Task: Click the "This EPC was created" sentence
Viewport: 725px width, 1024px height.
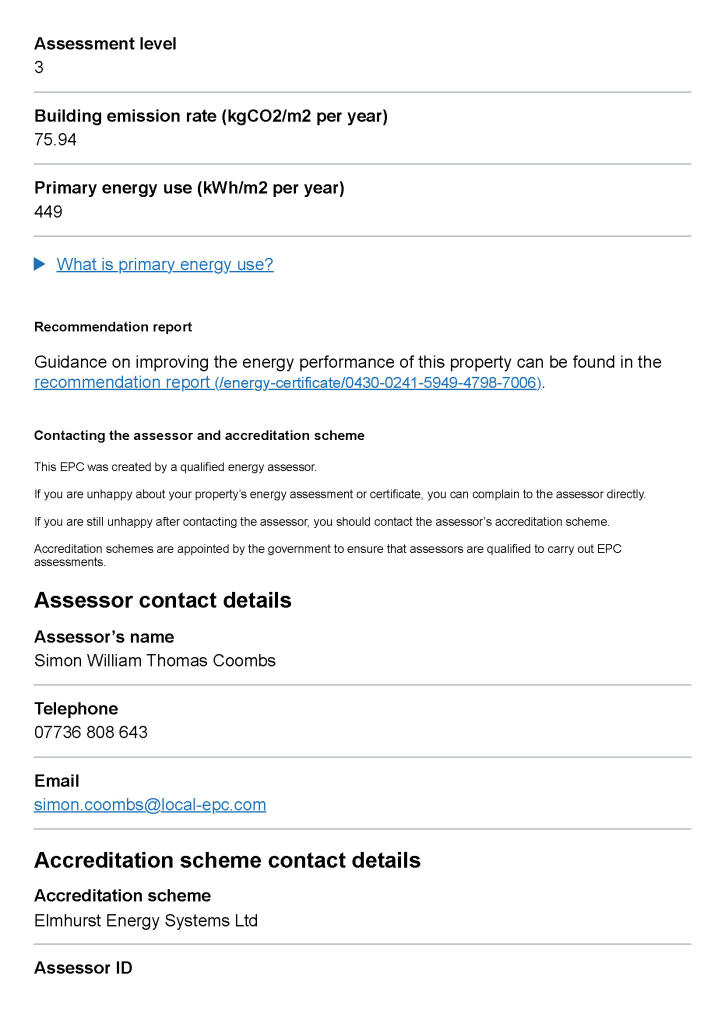Action: tap(175, 467)
